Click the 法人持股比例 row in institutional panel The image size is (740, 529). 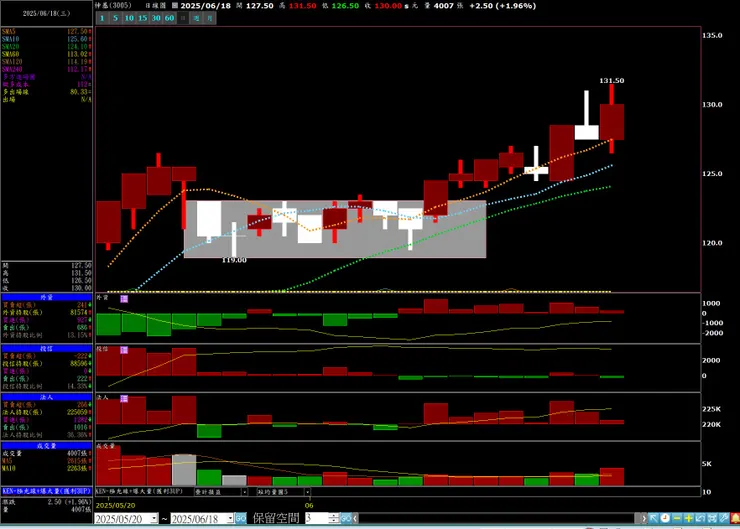(46, 435)
